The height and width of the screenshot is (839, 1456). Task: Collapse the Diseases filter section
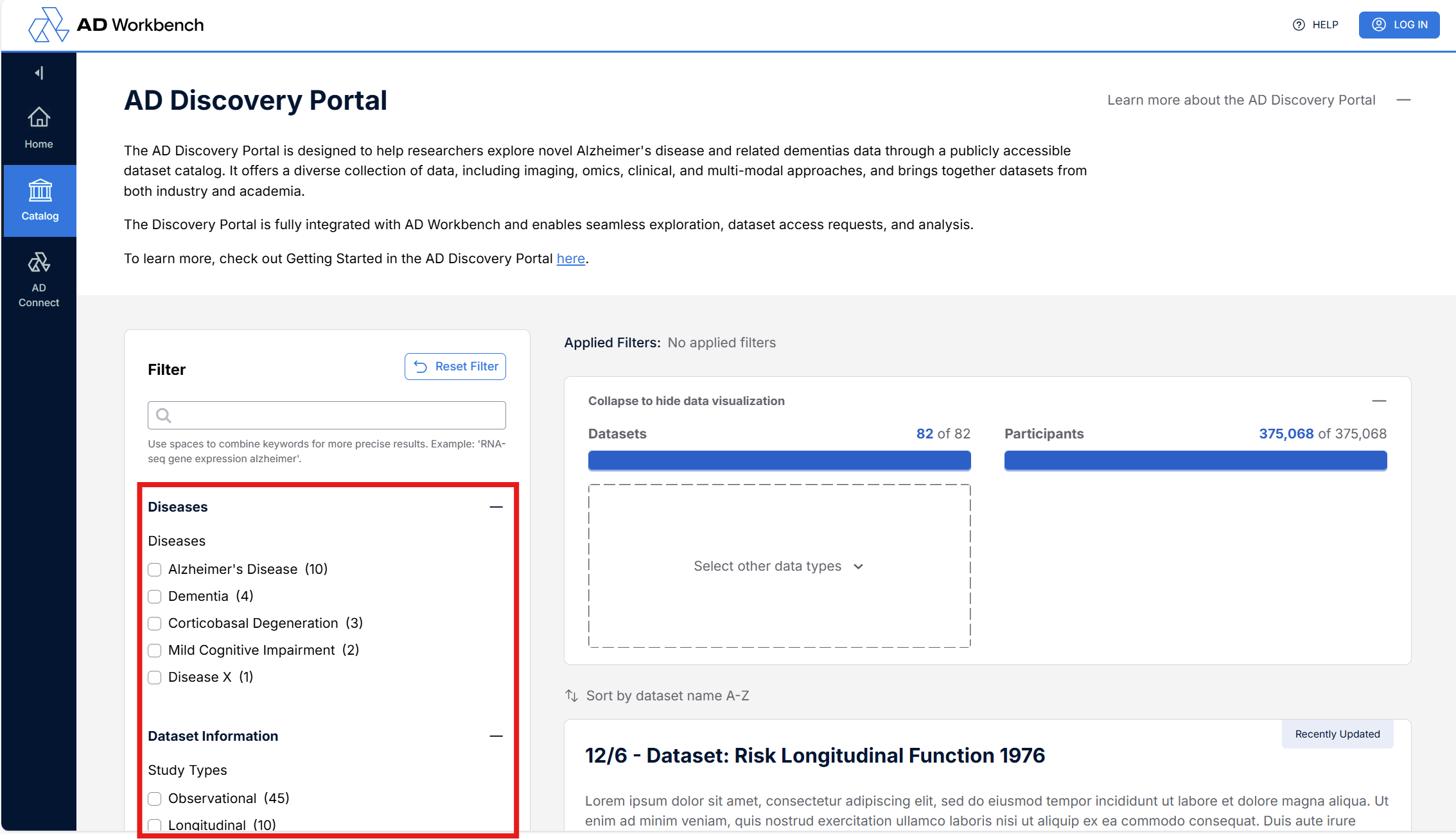click(x=496, y=507)
